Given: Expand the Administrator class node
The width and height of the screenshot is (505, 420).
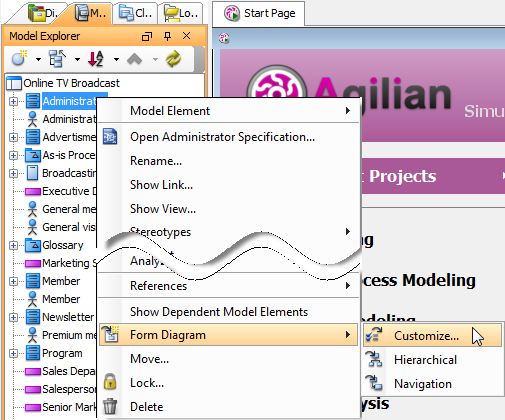Looking at the screenshot, I should point(13,101).
